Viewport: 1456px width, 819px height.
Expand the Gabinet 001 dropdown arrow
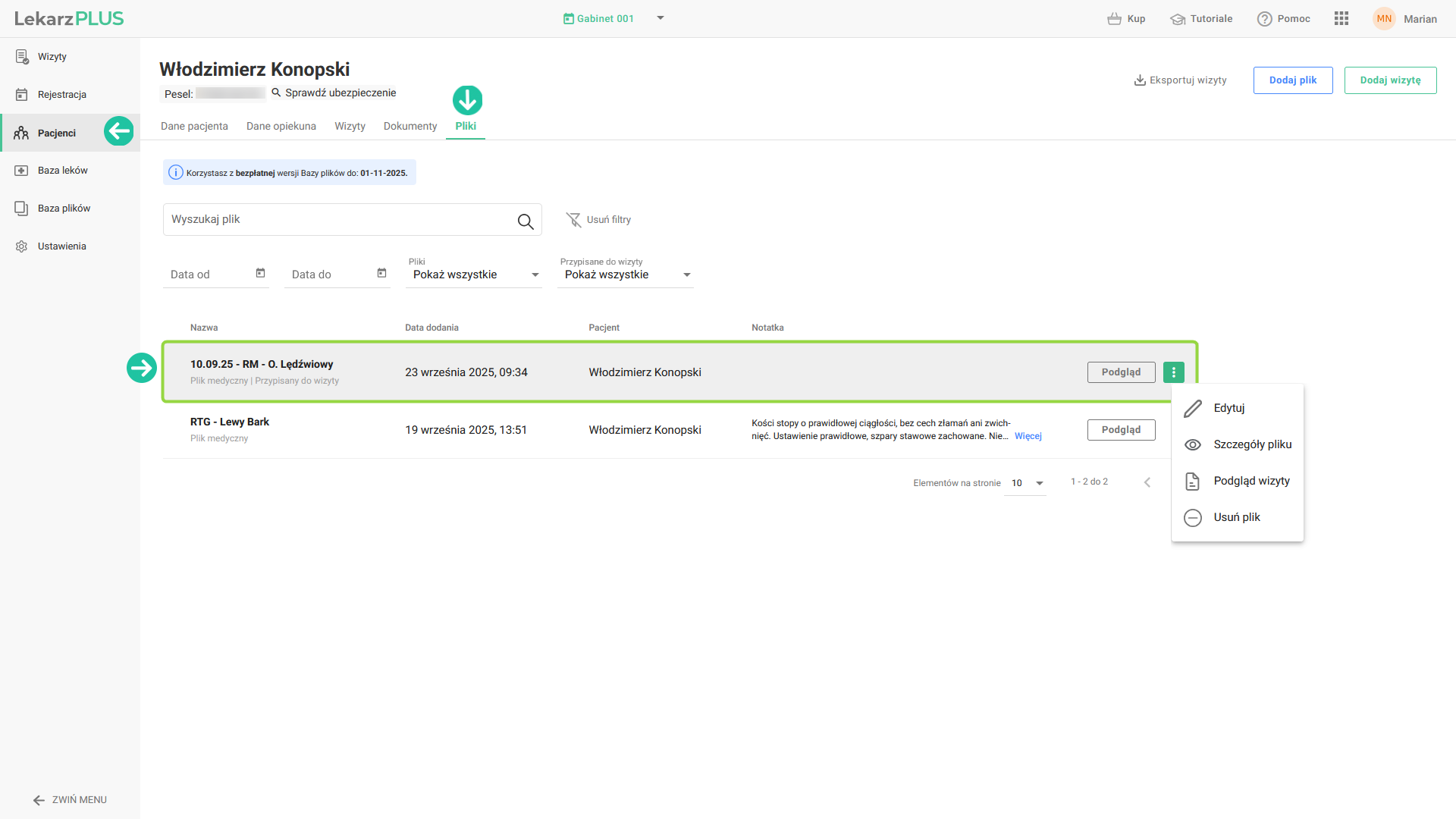pos(661,18)
